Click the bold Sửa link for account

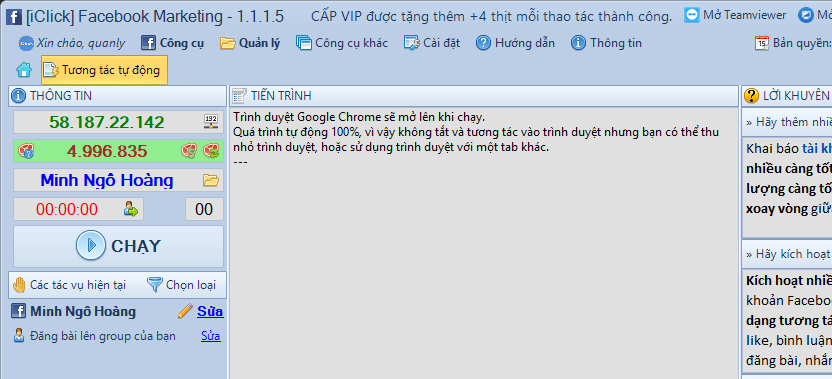[x=210, y=312]
